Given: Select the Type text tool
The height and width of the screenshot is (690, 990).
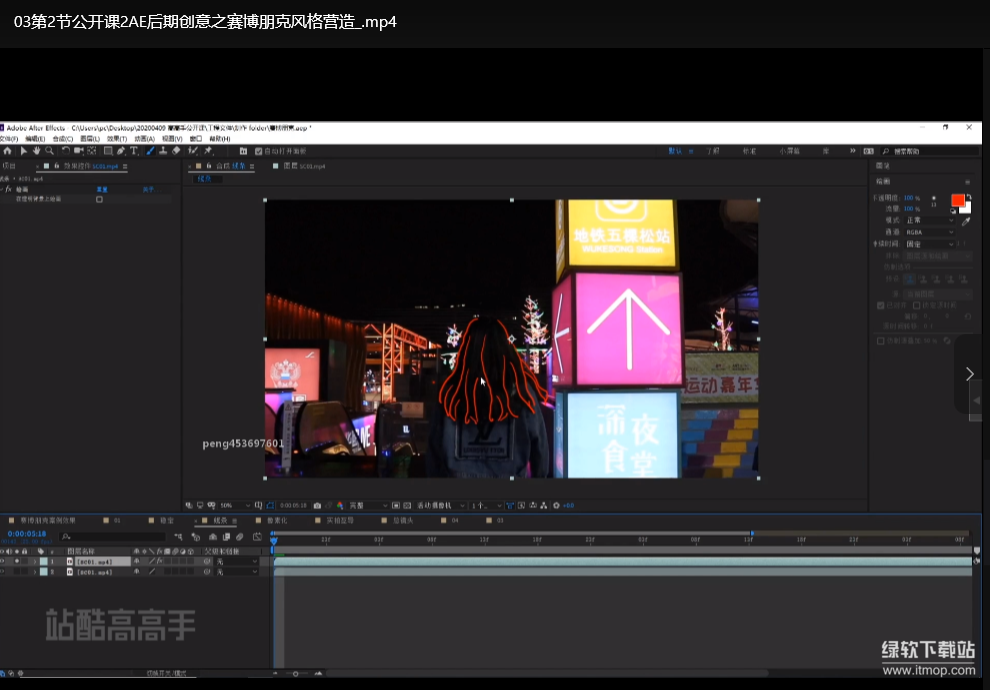Looking at the screenshot, I should pyautogui.click(x=134, y=151).
